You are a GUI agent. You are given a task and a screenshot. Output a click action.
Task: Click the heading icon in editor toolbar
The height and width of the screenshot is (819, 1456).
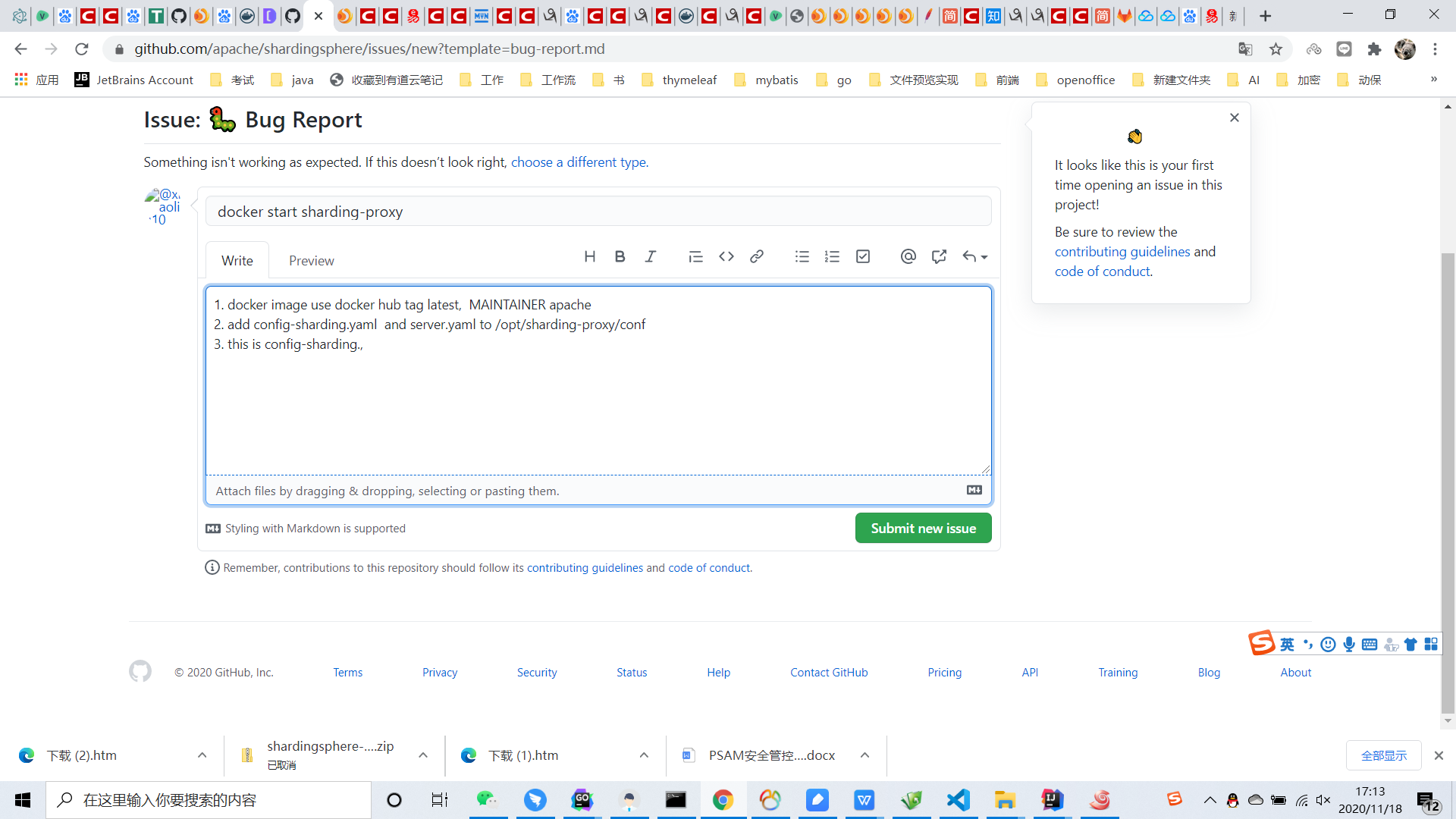click(589, 256)
